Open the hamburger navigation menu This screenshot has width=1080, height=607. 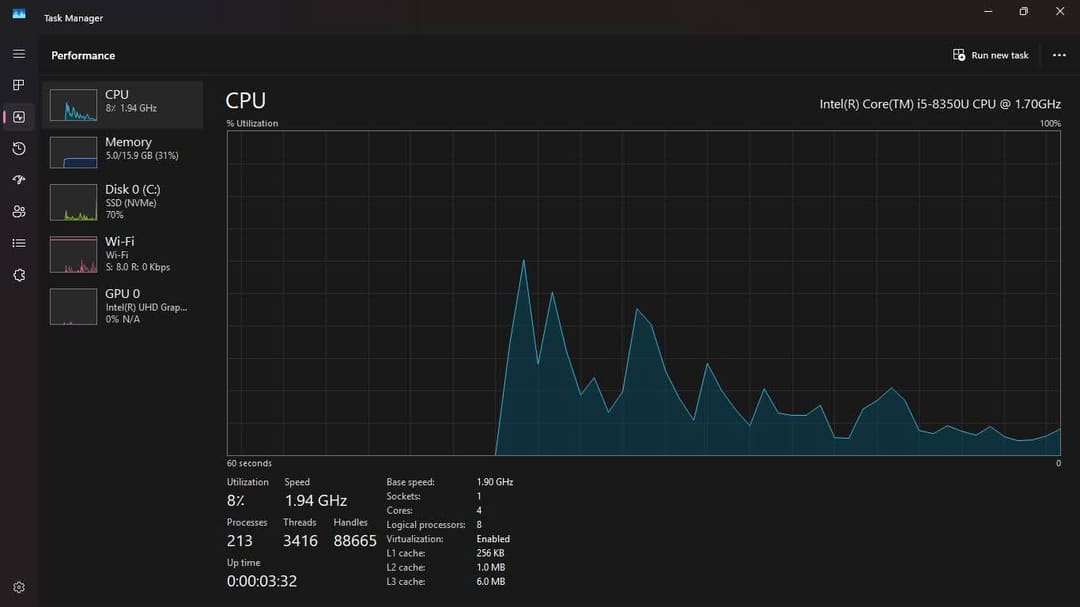point(19,54)
